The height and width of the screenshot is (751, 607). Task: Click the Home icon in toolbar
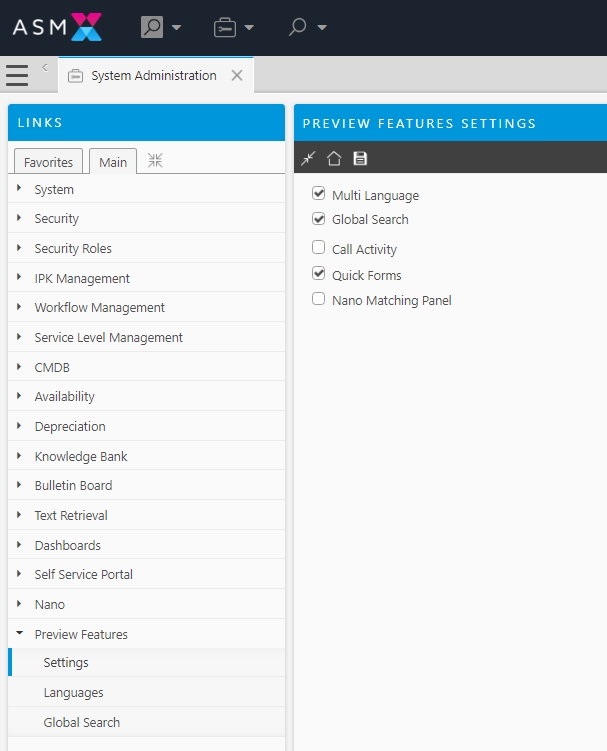[334, 158]
